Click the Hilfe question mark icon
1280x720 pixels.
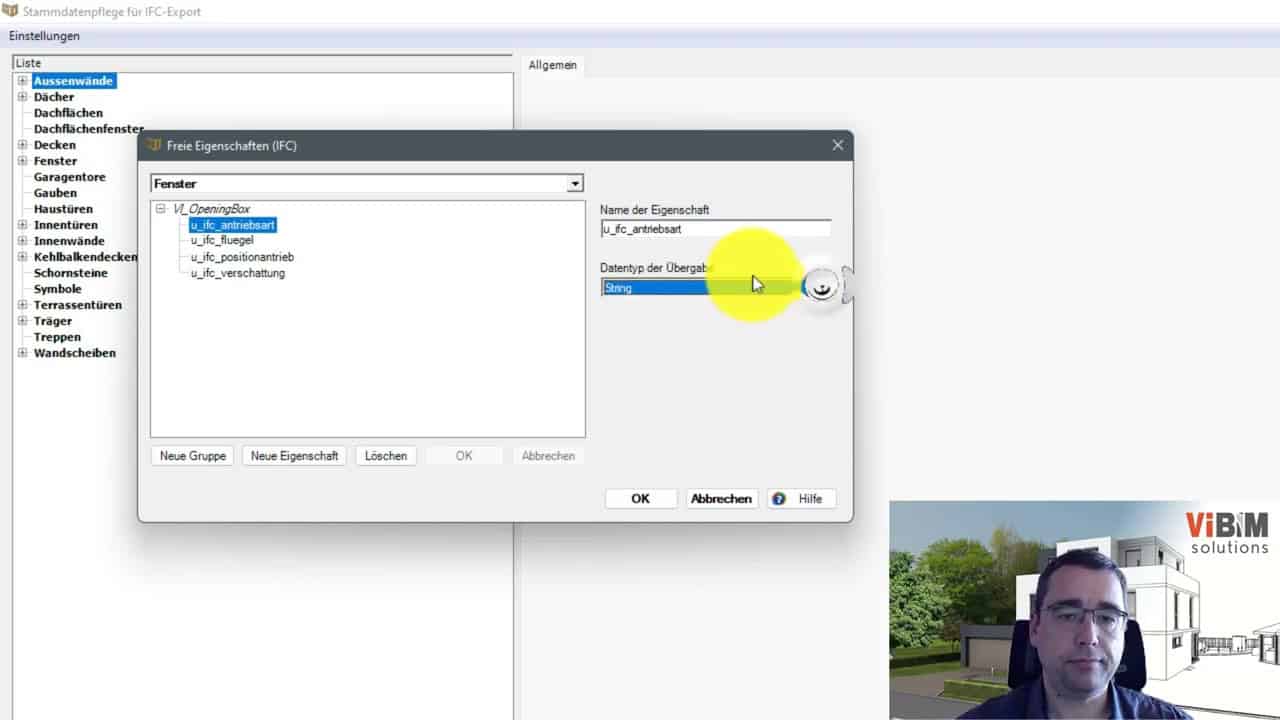pos(779,499)
